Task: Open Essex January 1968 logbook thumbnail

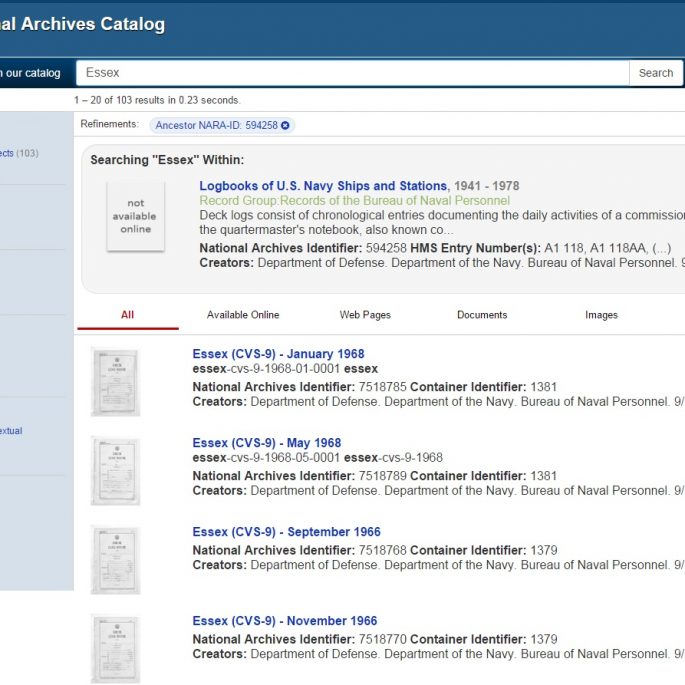Action: [x=115, y=381]
